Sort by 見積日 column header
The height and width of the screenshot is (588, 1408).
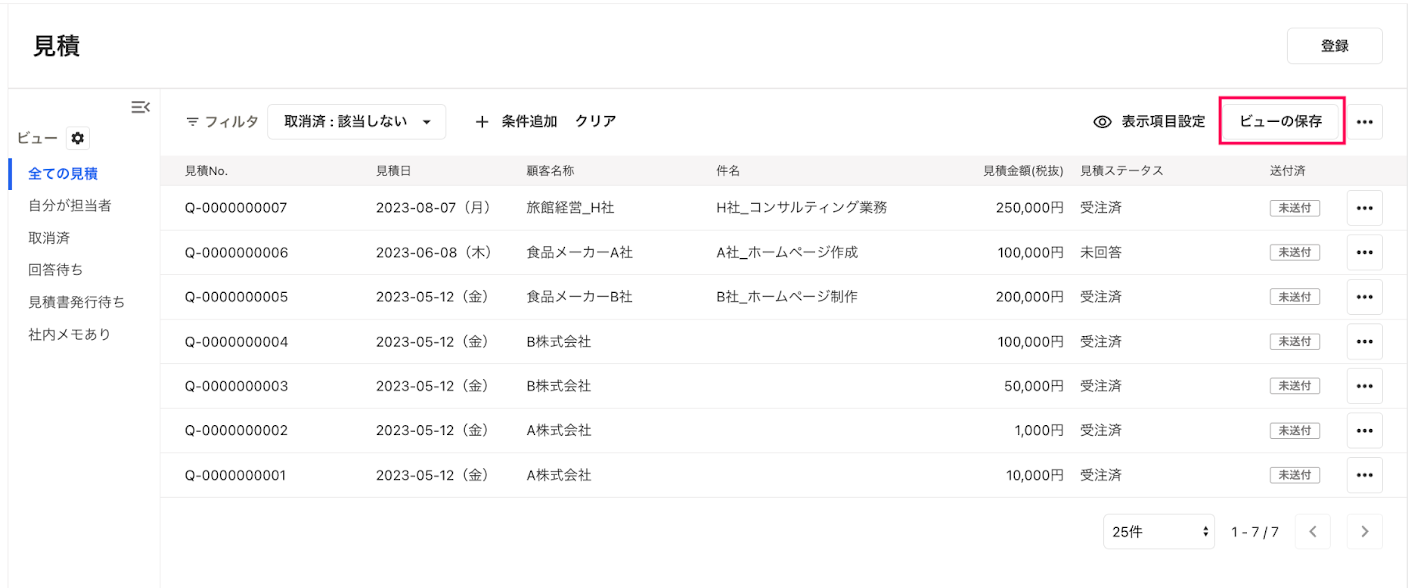pyautogui.click(x=393, y=171)
